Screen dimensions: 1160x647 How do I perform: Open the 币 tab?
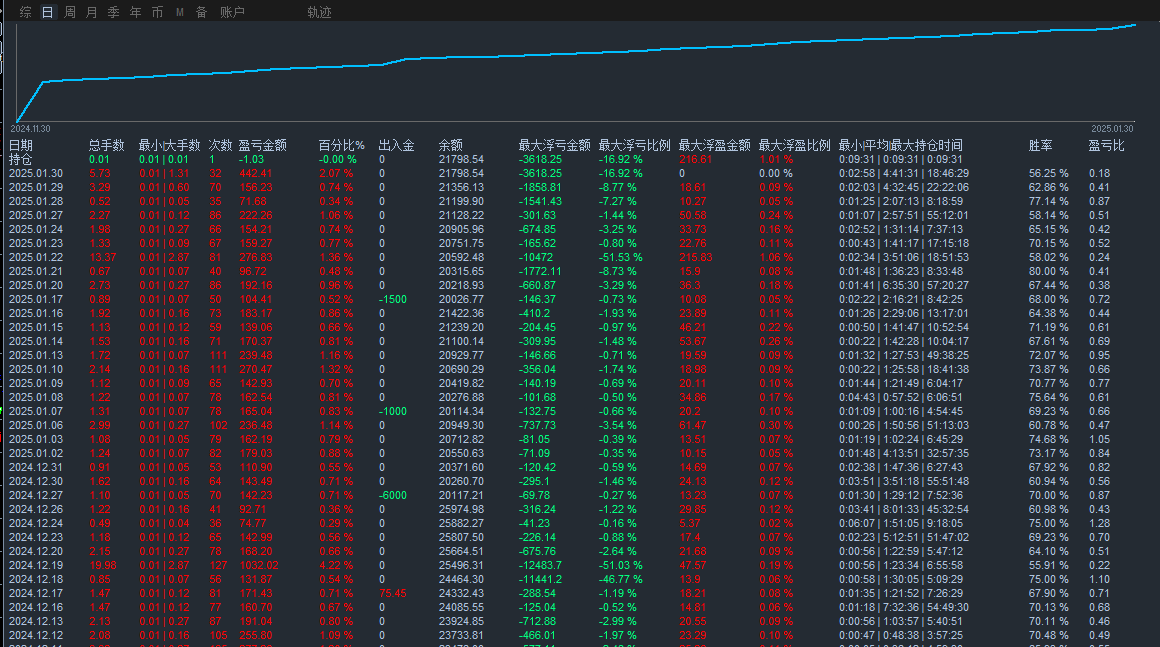pos(157,13)
